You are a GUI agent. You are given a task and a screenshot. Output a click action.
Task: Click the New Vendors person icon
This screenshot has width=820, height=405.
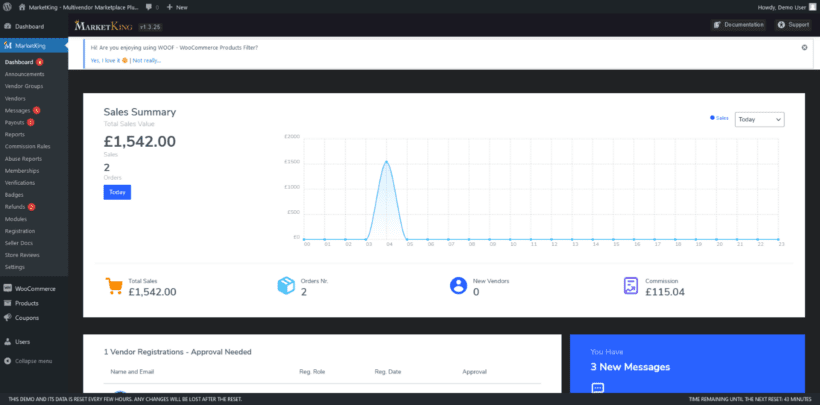point(458,286)
